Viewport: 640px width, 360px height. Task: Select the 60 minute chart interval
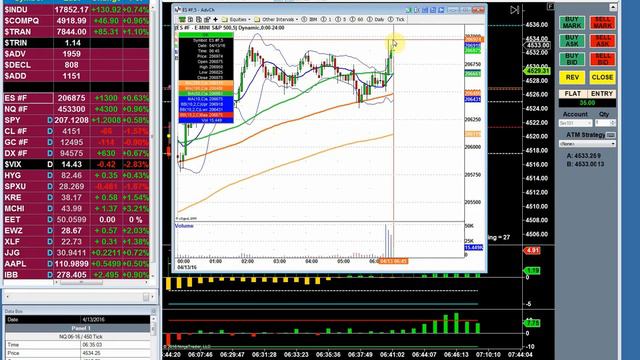point(356,19)
